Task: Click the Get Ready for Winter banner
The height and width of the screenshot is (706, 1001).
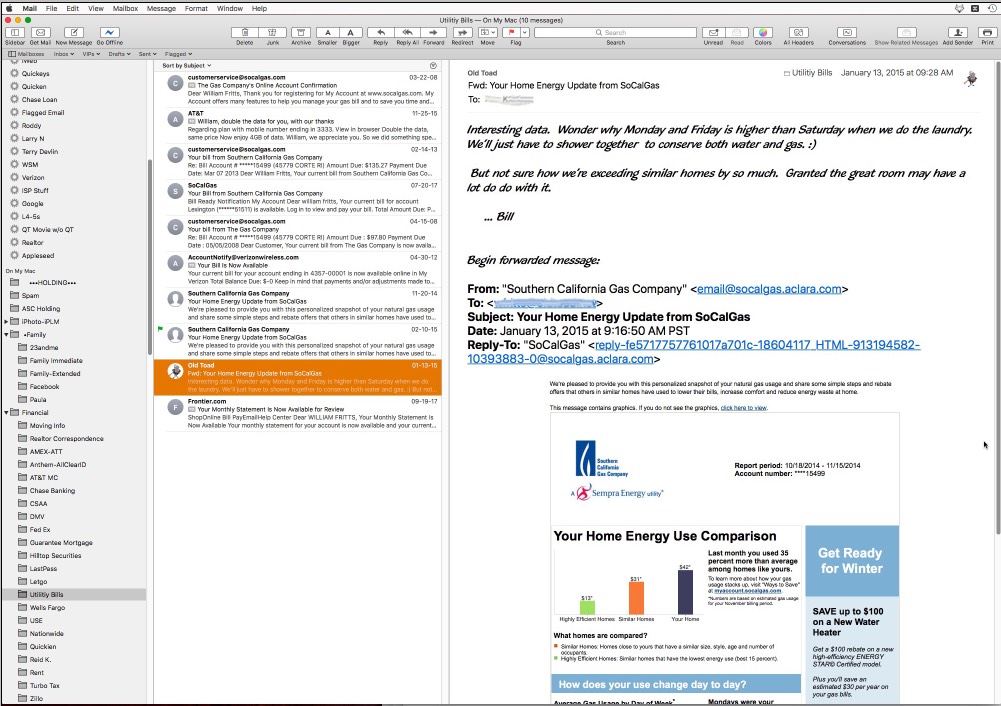Action: 852,560
